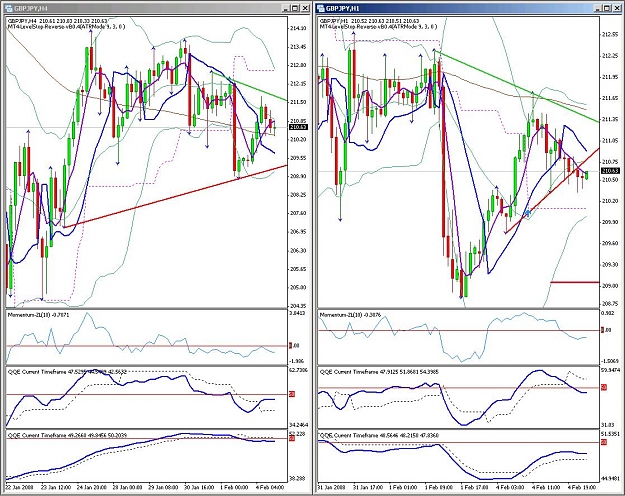Click lower QQE Current Timeframe label in H1
The height and width of the screenshot is (496, 625).
pyautogui.click(x=379, y=435)
